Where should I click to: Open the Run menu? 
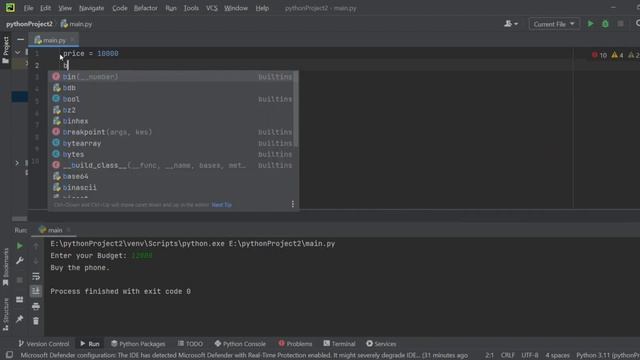click(x=171, y=8)
